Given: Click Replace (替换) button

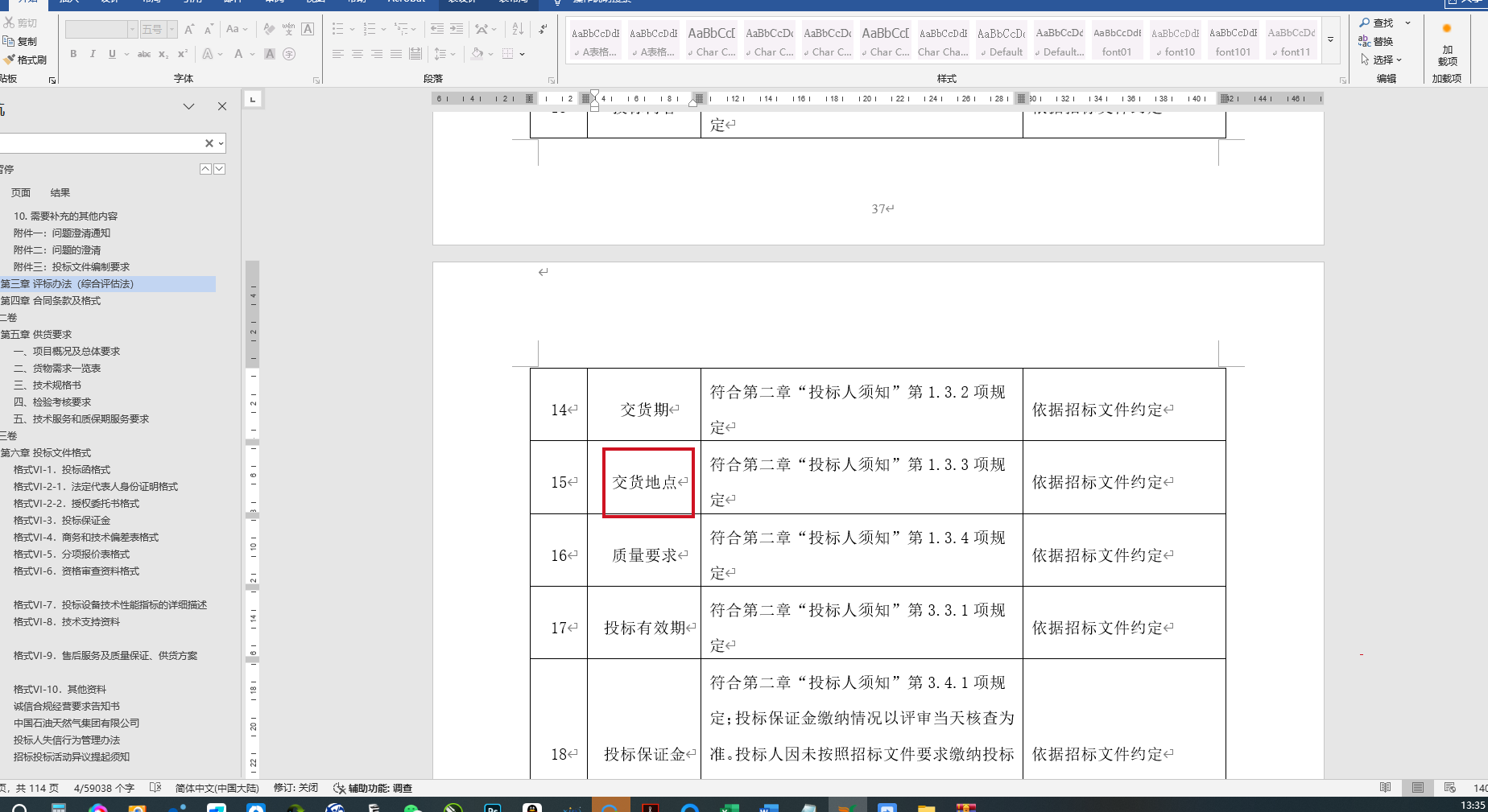Looking at the screenshot, I should click(x=1376, y=41).
